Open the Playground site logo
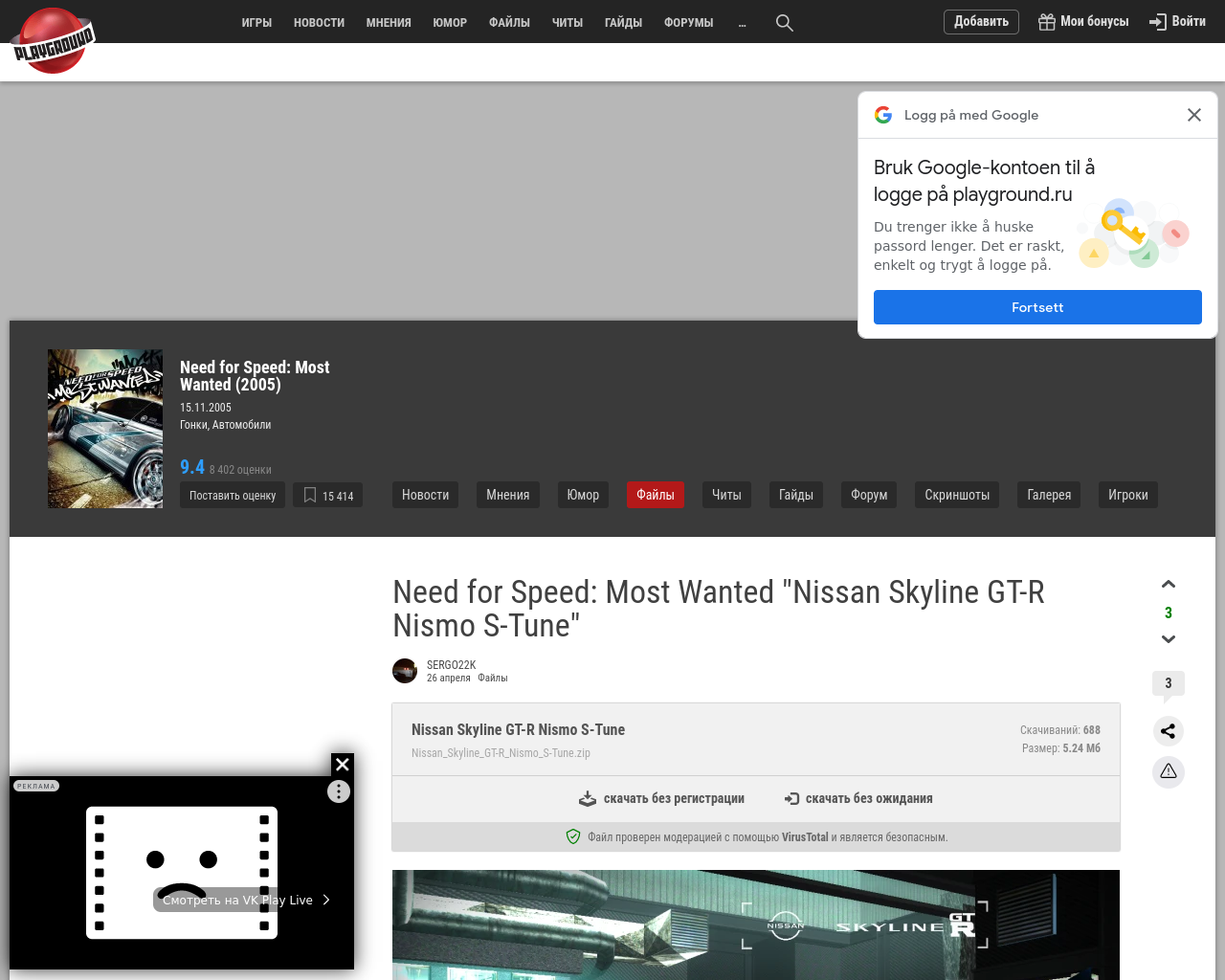 [54, 41]
